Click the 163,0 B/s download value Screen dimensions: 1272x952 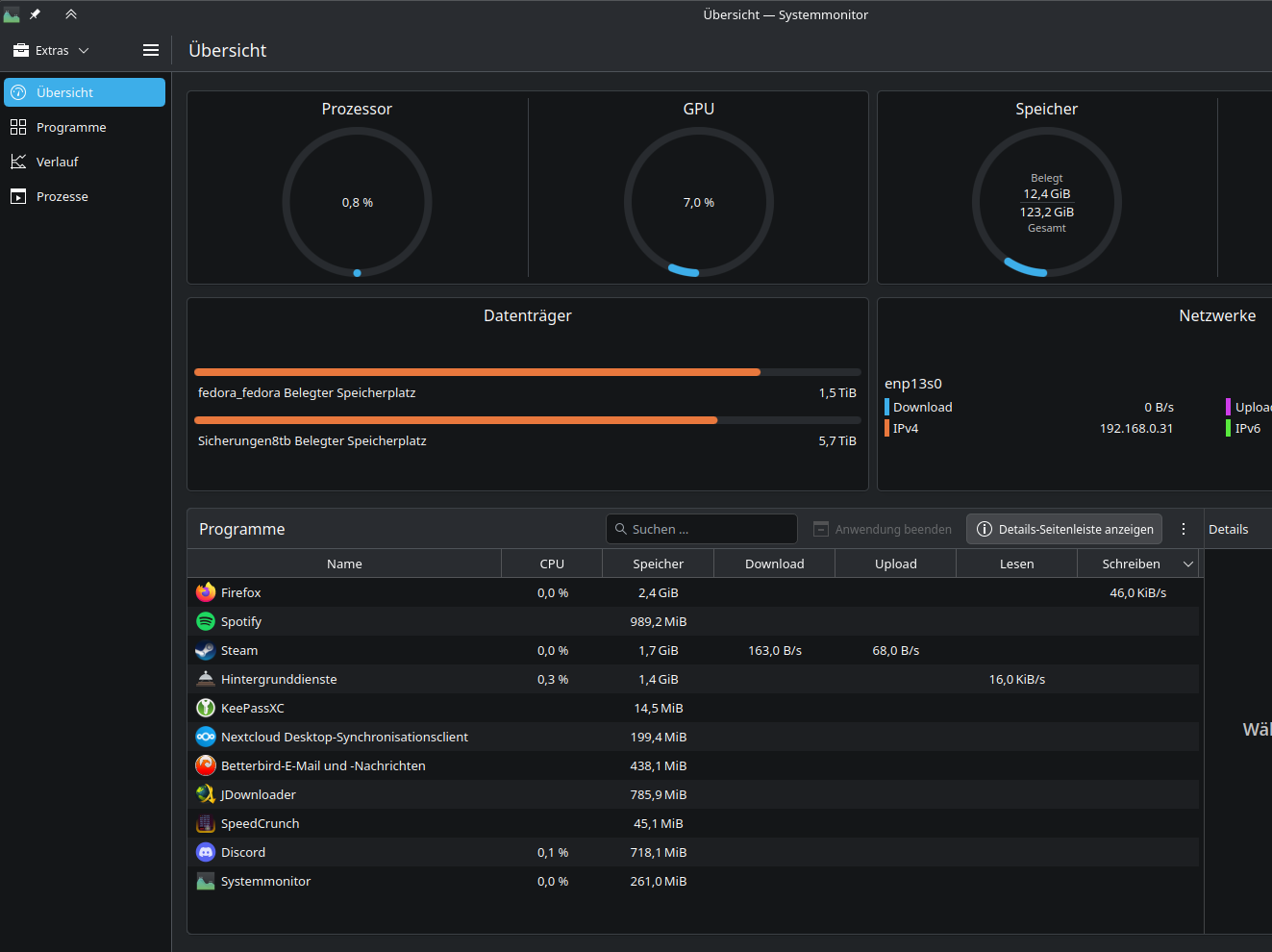coord(775,650)
